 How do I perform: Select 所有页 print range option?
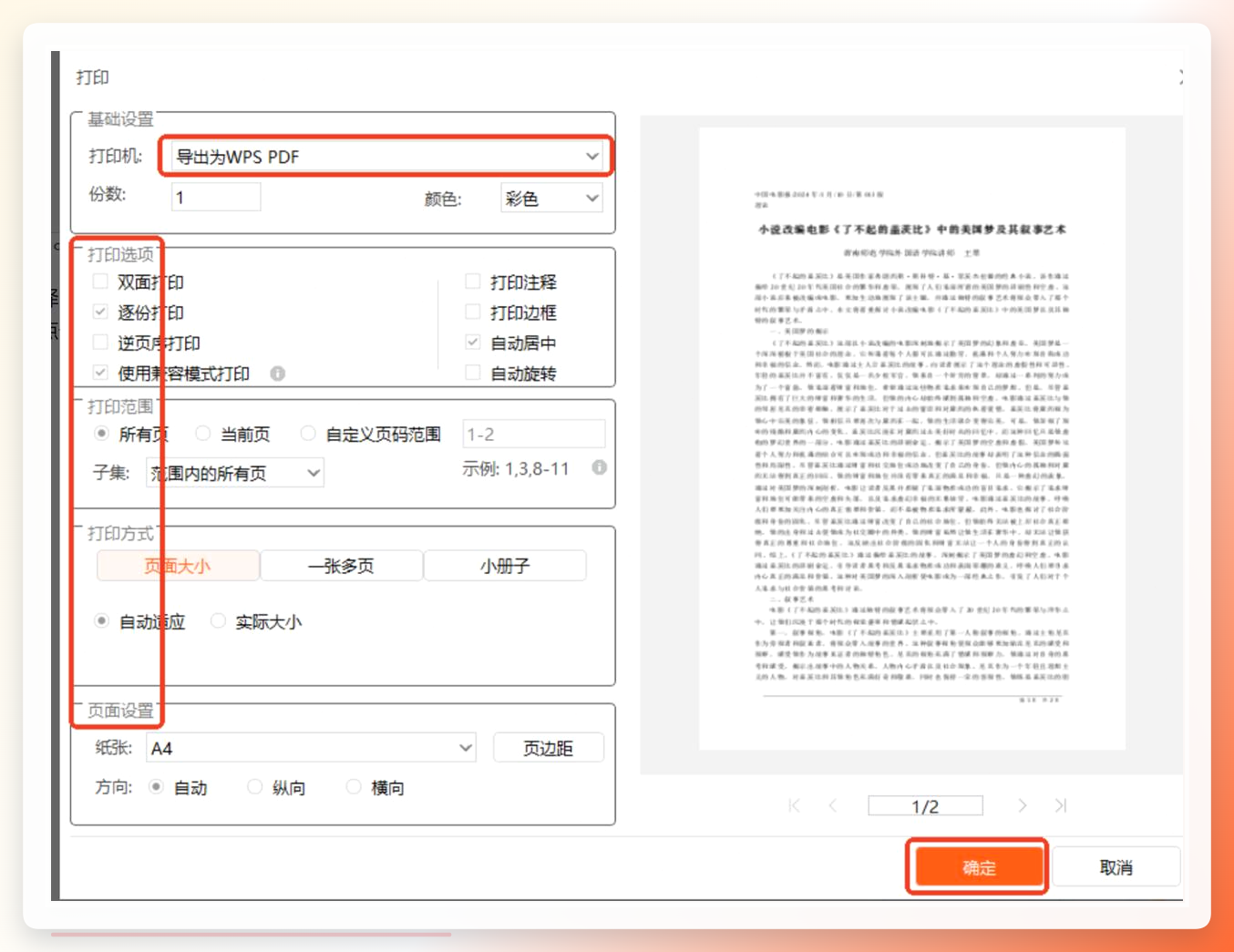point(101,434)
